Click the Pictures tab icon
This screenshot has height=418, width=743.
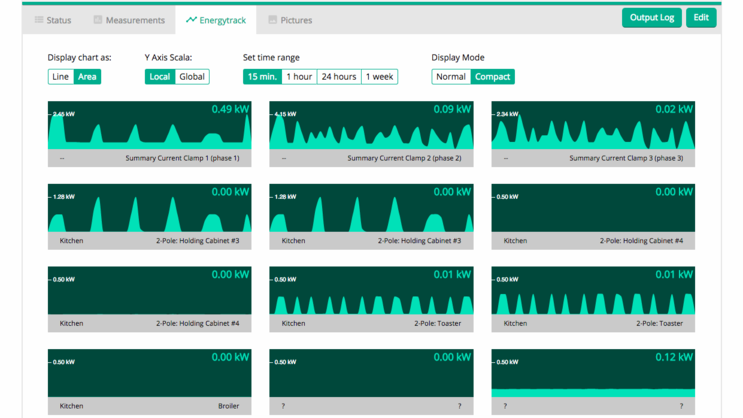click(273, 20)
